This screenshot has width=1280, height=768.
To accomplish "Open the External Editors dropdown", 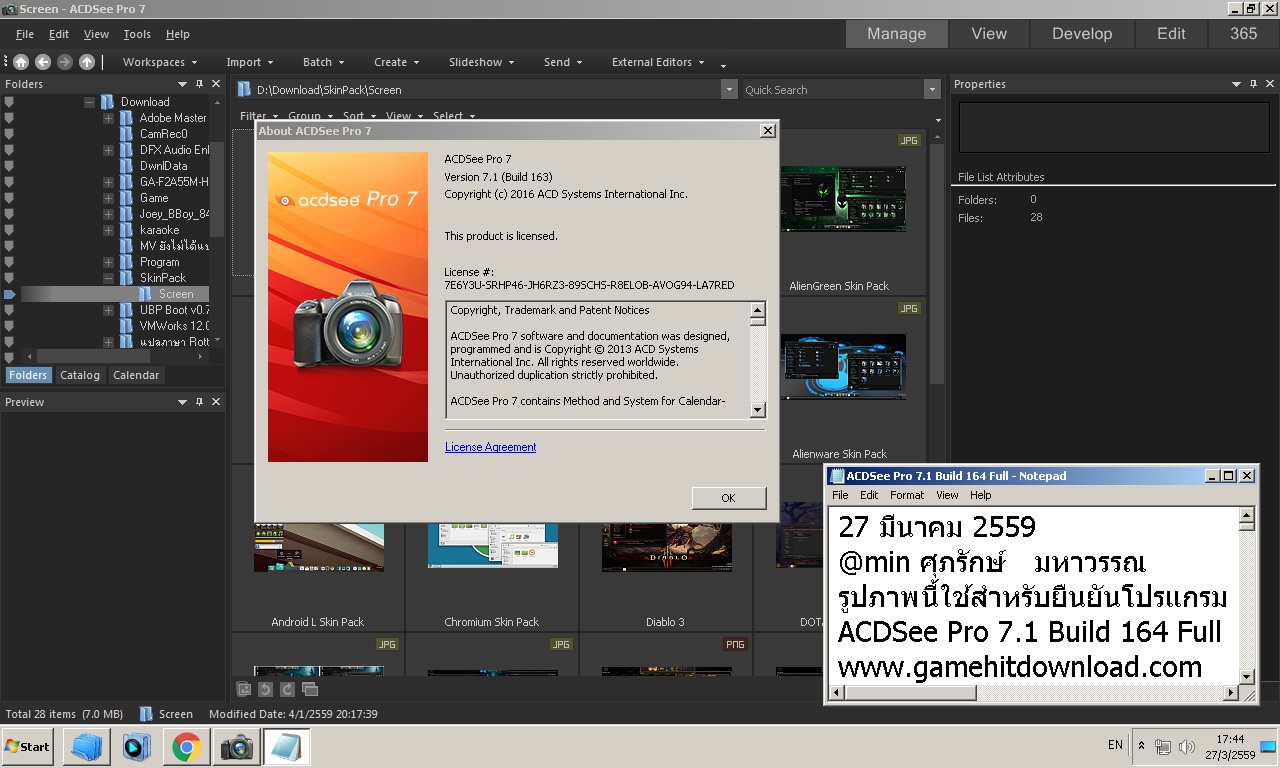I will 658,62.
